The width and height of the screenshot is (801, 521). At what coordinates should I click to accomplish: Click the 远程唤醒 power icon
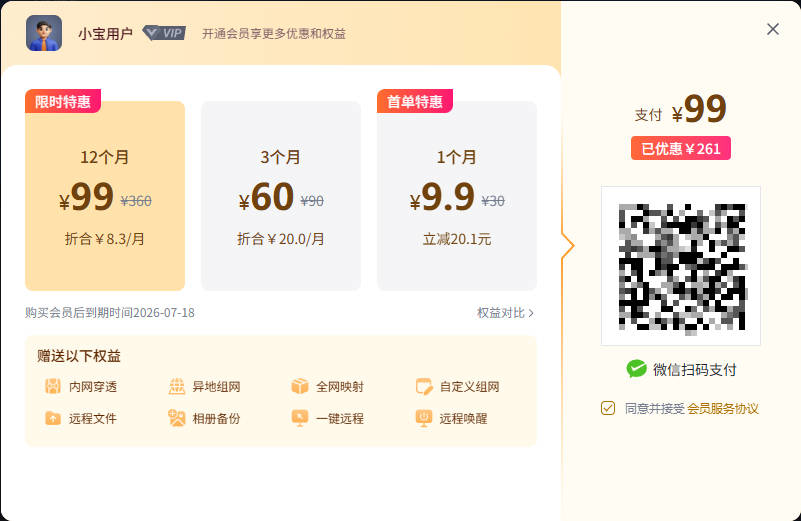pyautogui.click(x=424, y=418)
